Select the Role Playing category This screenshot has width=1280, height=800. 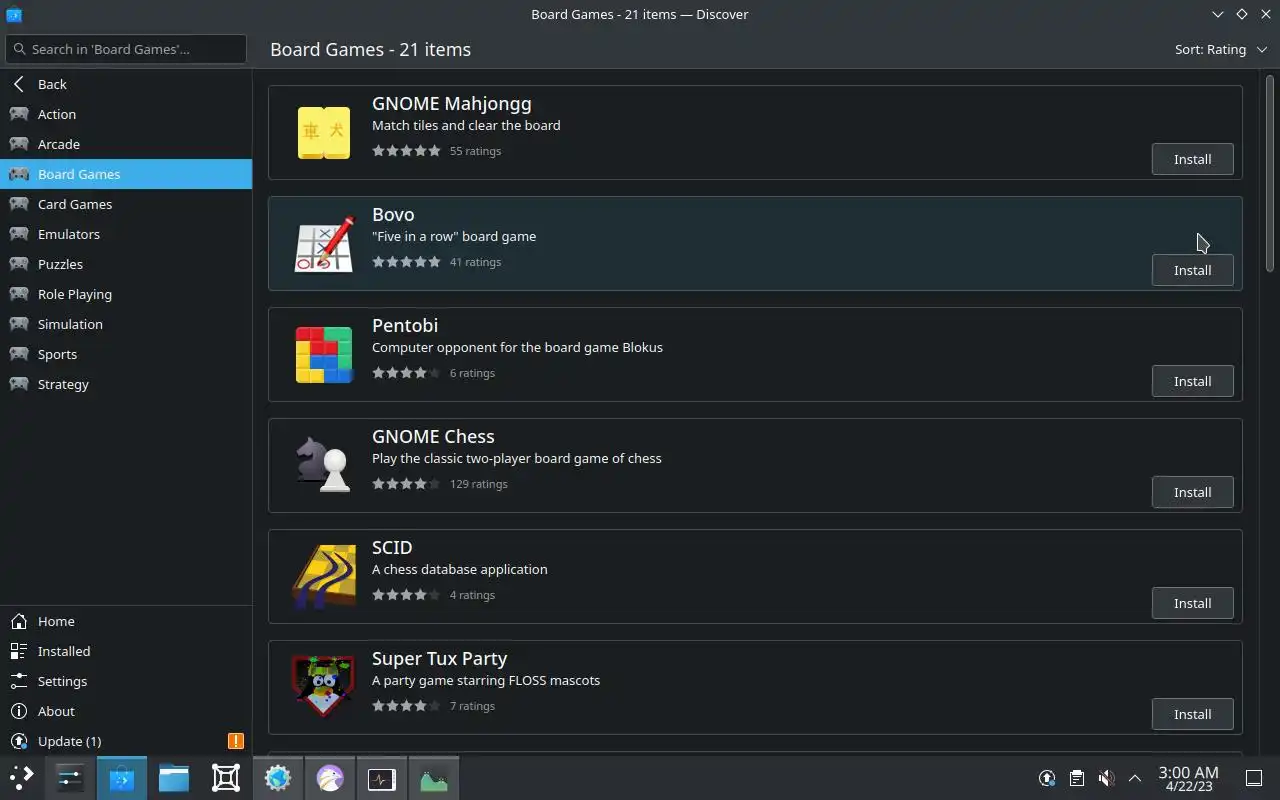pyautogui.click(x=126, y=294)
